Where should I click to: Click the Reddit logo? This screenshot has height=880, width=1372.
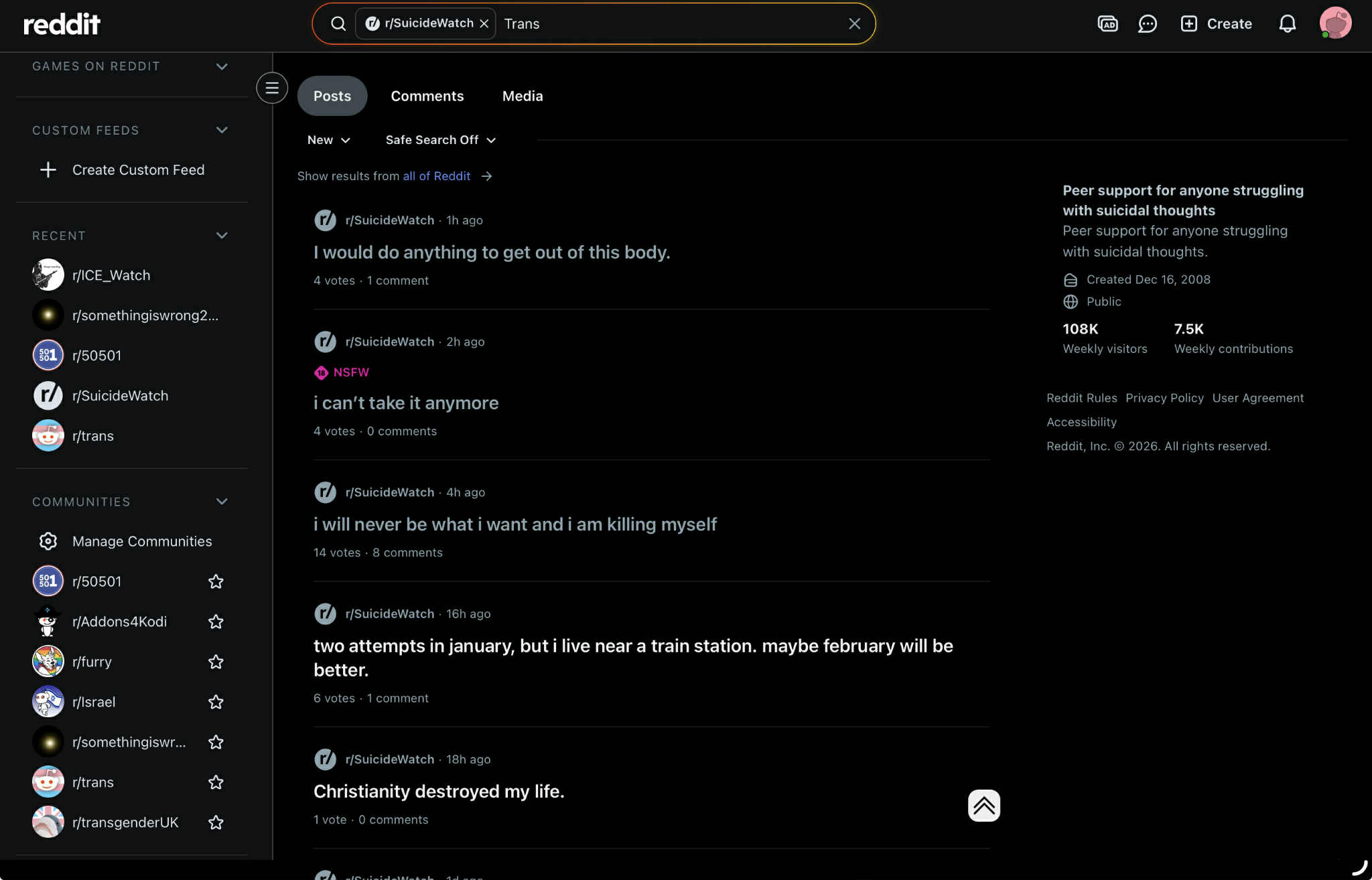pyautogui.click(x=62, y=24)
